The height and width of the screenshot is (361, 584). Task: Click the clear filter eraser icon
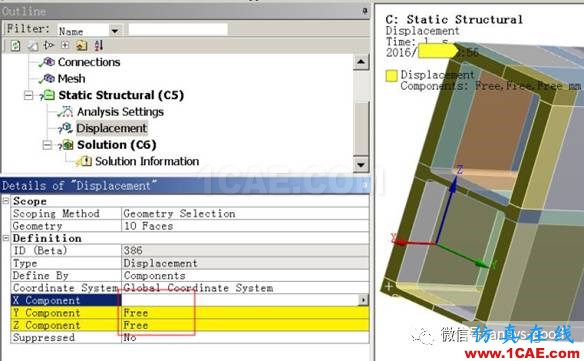point(33,45)
